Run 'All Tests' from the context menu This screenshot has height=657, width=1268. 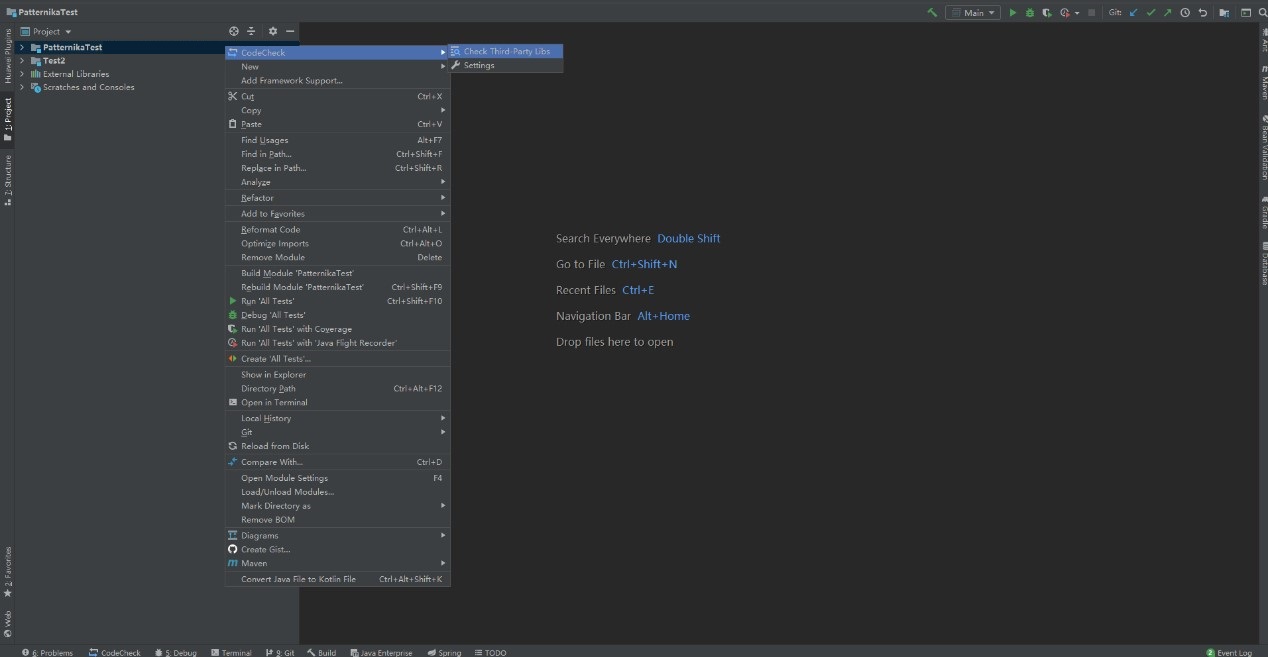338,301
